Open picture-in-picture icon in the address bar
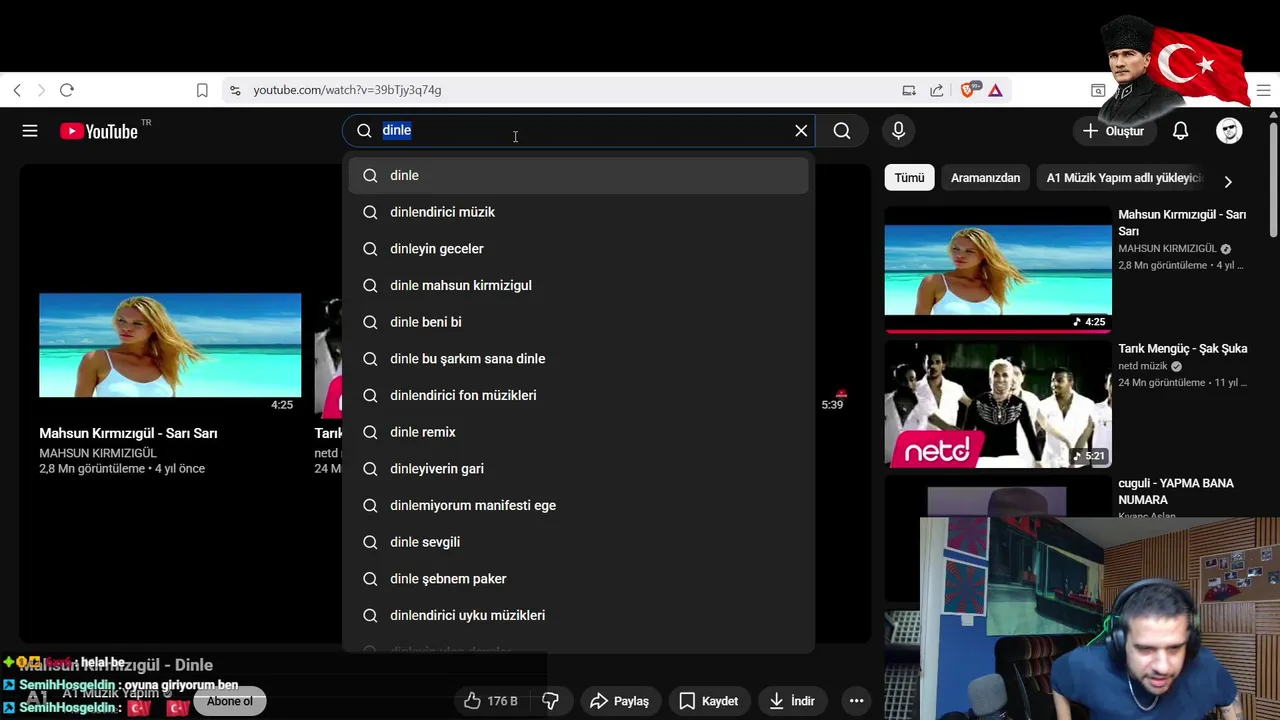This screenshot has width=1280, height=720. point(909,90)
